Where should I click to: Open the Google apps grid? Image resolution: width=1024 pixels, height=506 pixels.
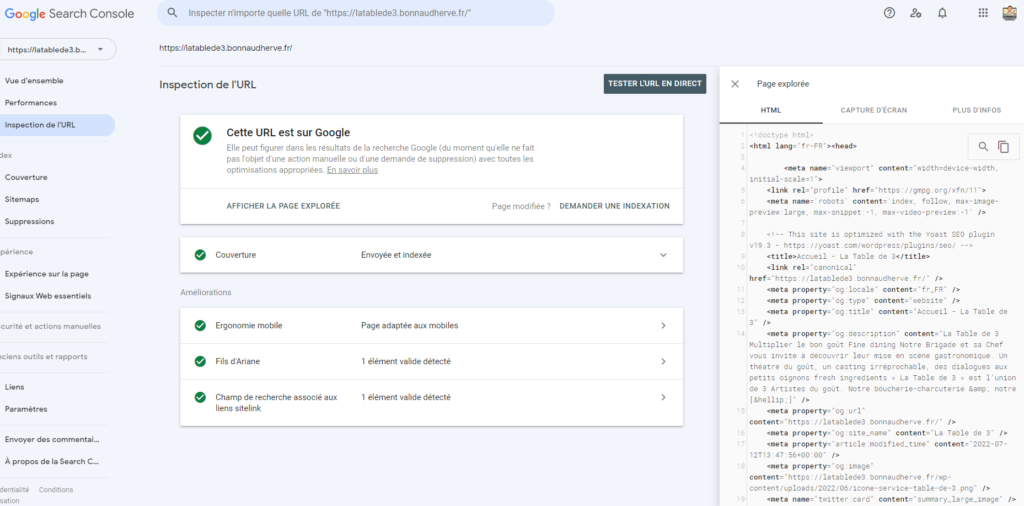pyautogui.click(x=982, y=13)
